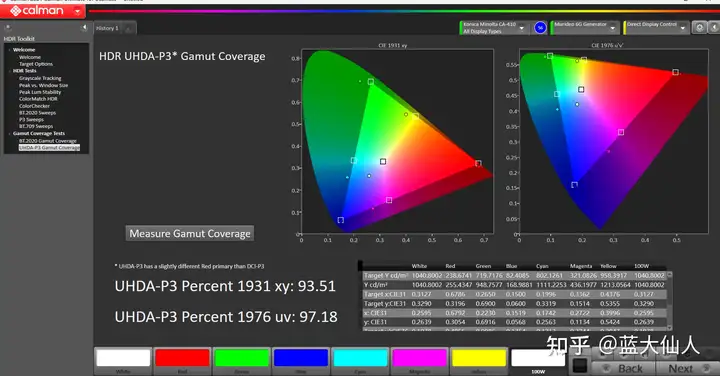Click the black square stop icon
Viewport: 720px width, 376px height.
pos(580,366)
